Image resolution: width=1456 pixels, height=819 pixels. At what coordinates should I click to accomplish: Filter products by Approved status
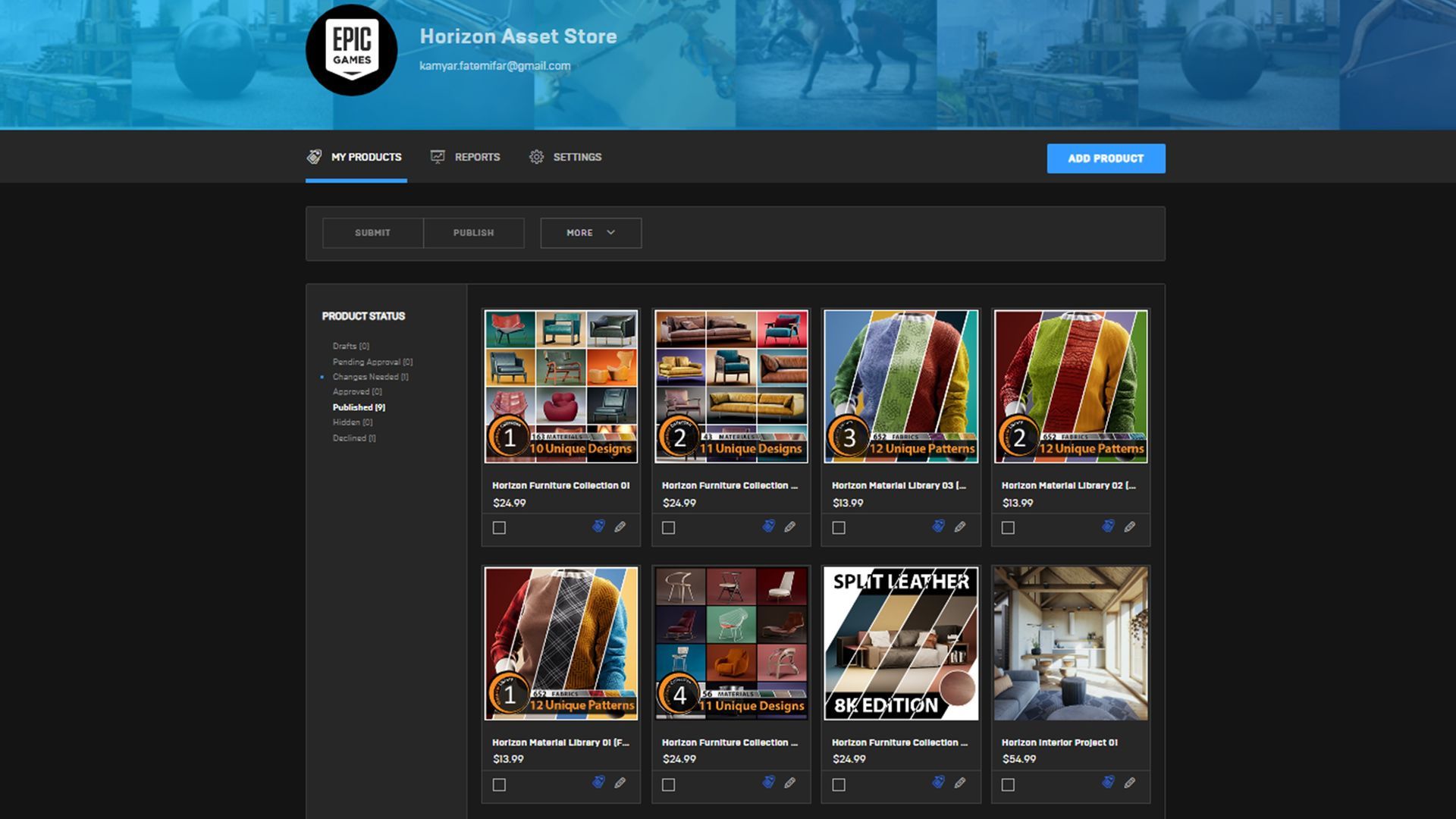357,392
